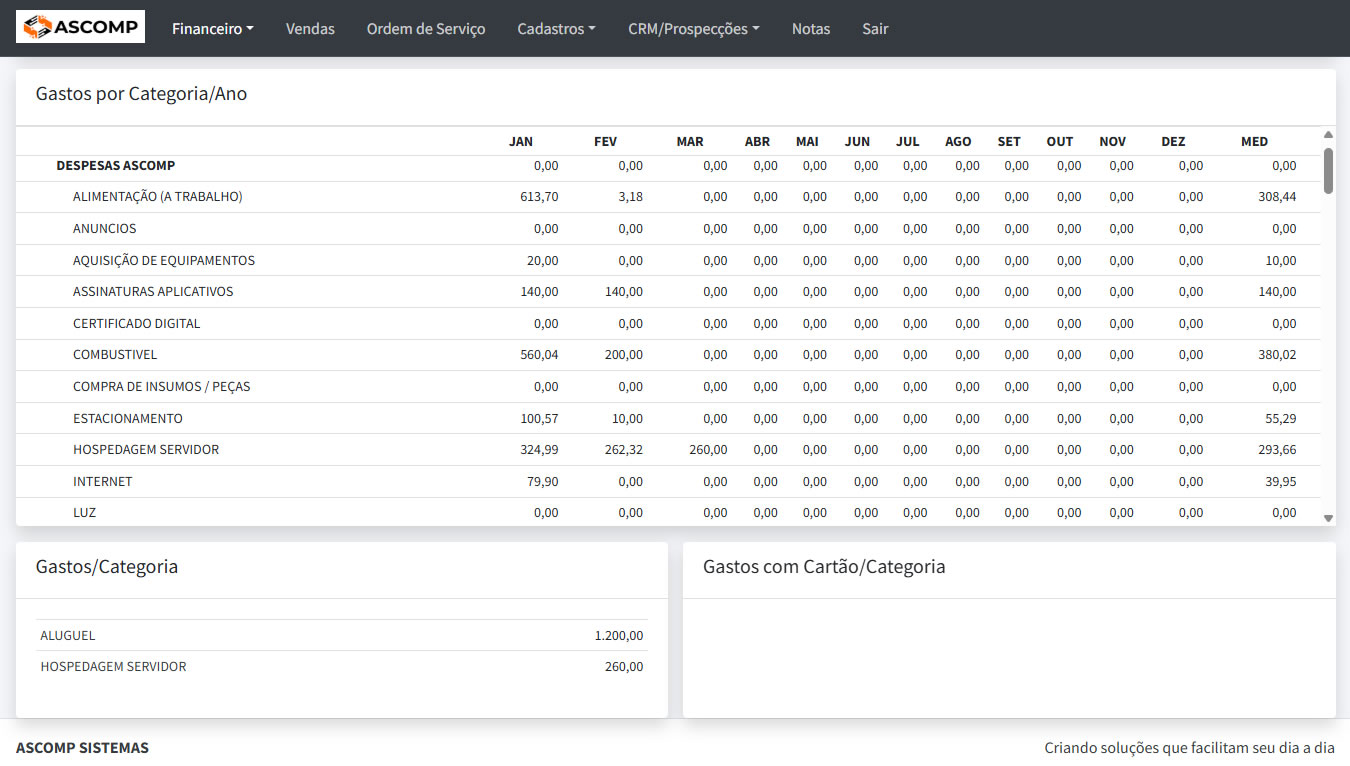Select the Ordem de Serviço menu item

(425, 29)
